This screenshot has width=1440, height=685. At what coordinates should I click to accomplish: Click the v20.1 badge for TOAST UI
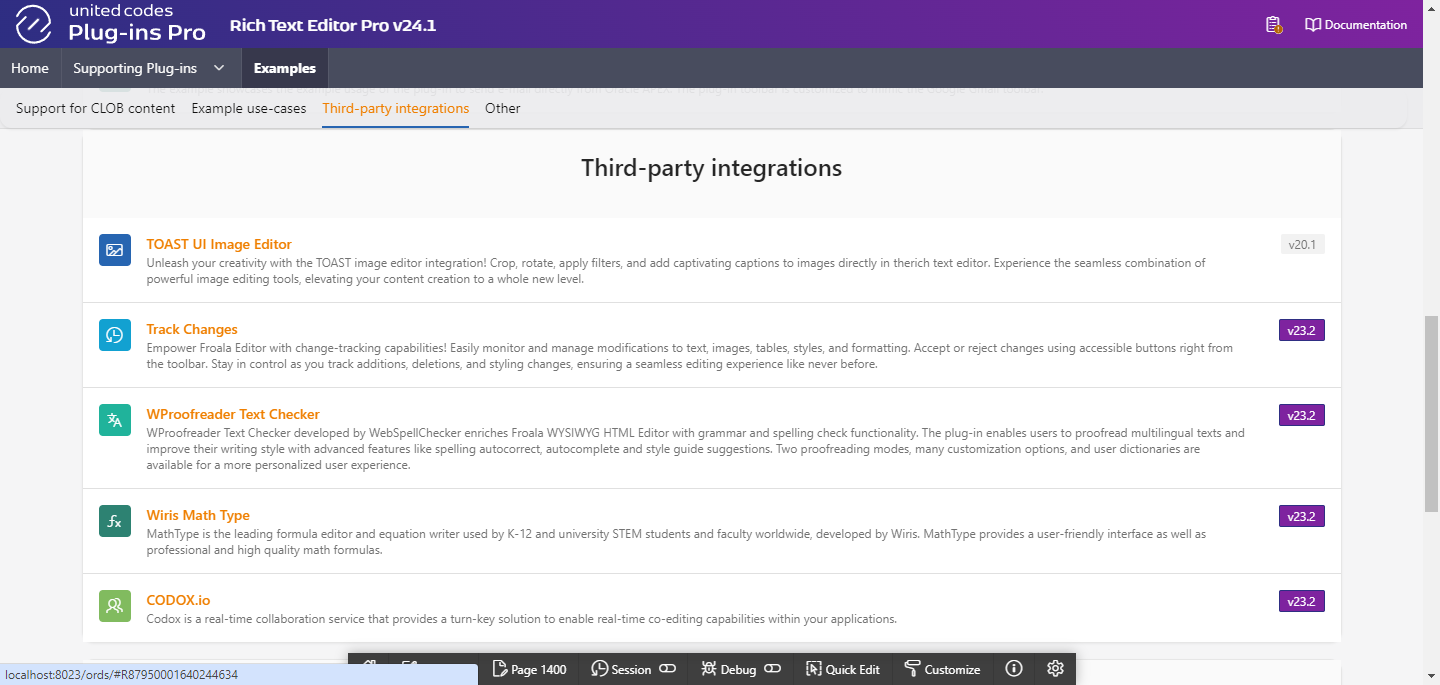(x=1302, y=244)
